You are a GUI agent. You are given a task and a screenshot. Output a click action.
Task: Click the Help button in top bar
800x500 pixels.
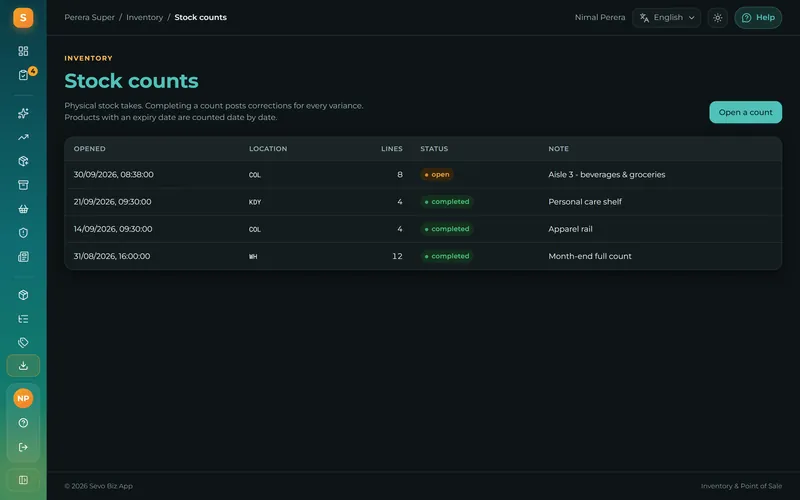(x=758, y=18)
